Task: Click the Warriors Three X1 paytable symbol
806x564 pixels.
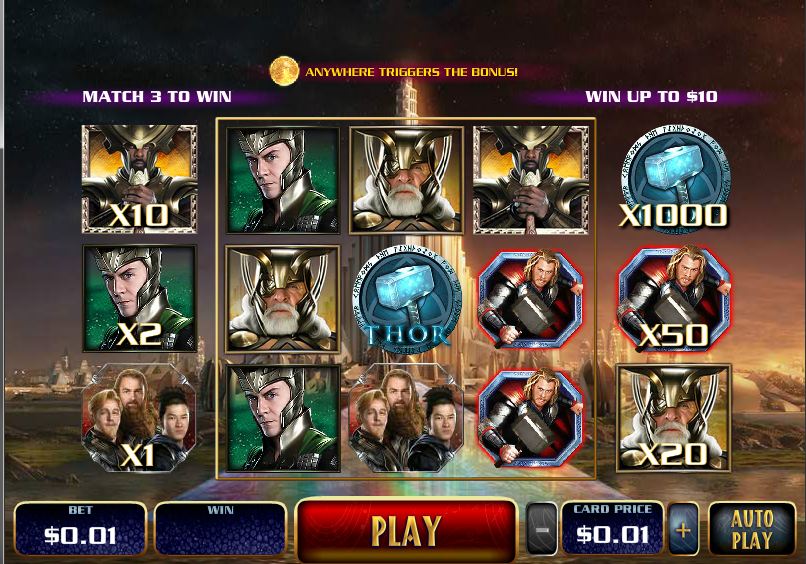Action: tap(139, 418)
